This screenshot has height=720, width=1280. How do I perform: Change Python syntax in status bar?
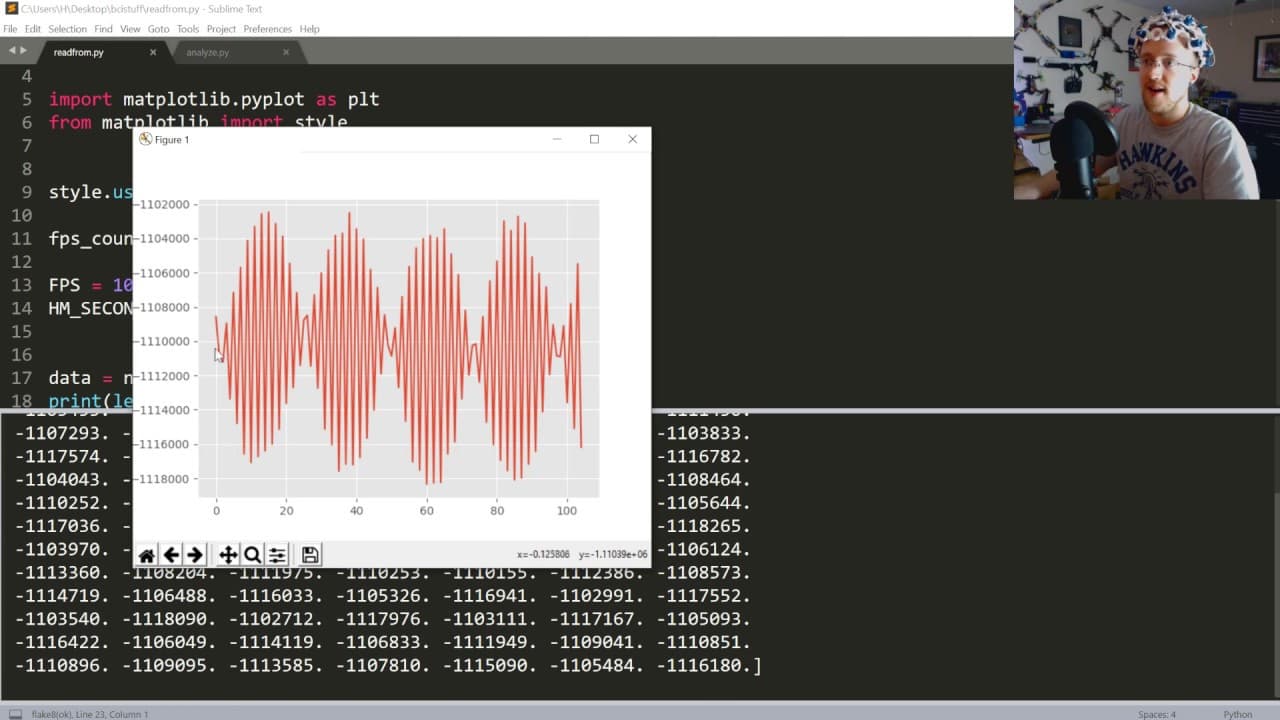pos(1238,714)
